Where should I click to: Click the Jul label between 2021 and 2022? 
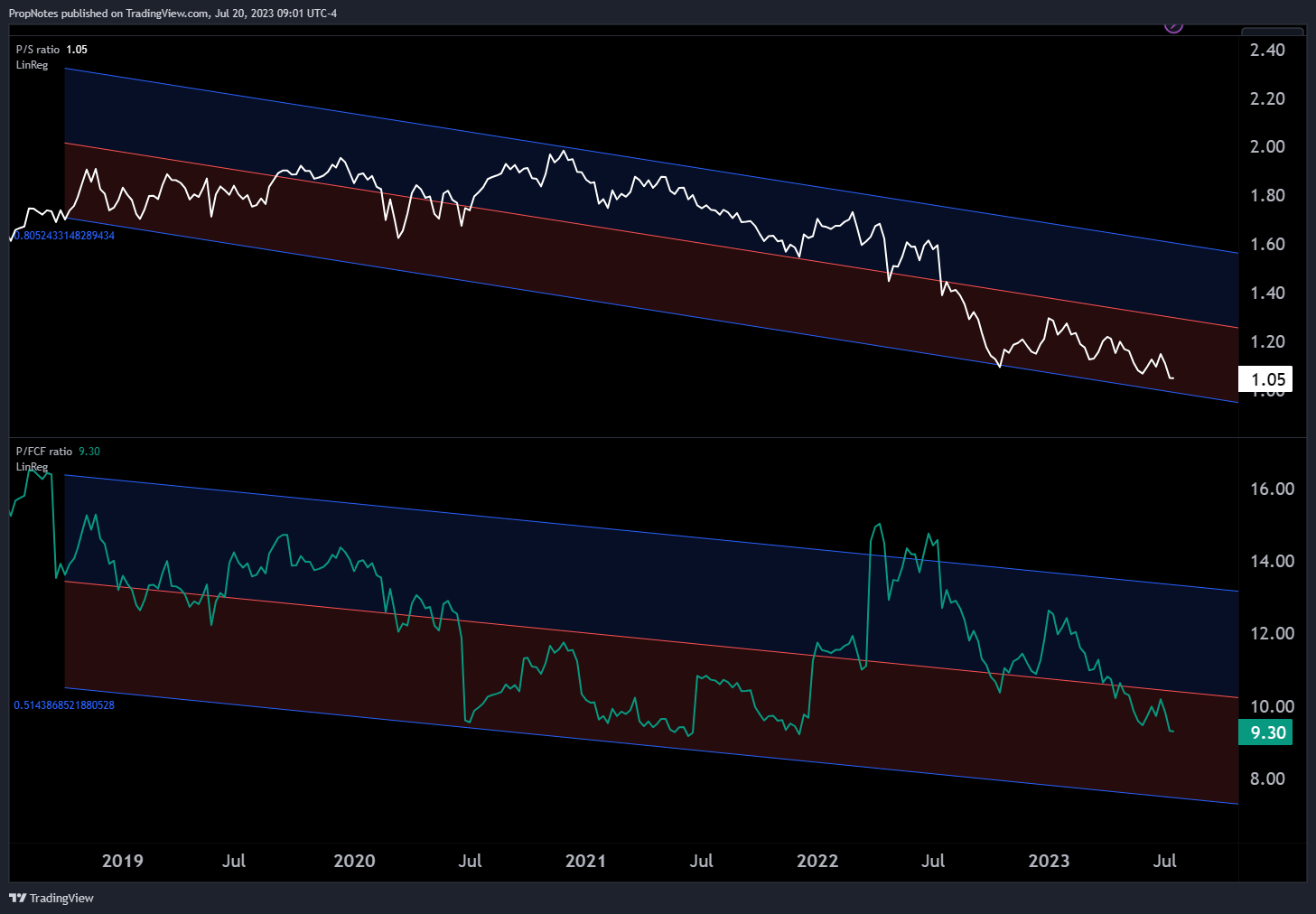point(702,861)
